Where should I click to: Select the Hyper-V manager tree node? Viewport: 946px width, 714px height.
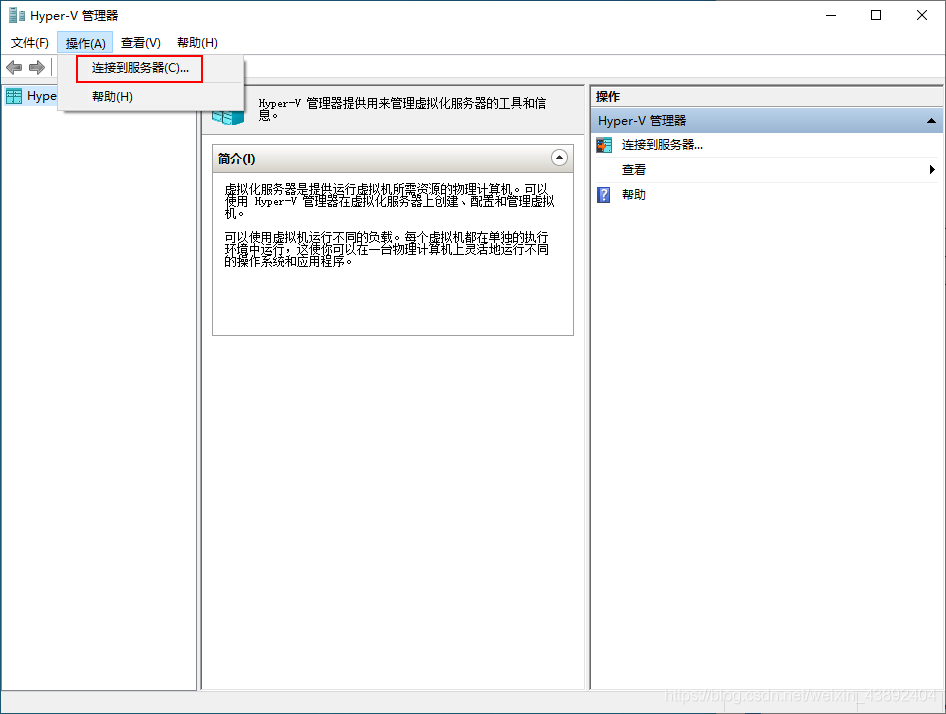point(31,96)
